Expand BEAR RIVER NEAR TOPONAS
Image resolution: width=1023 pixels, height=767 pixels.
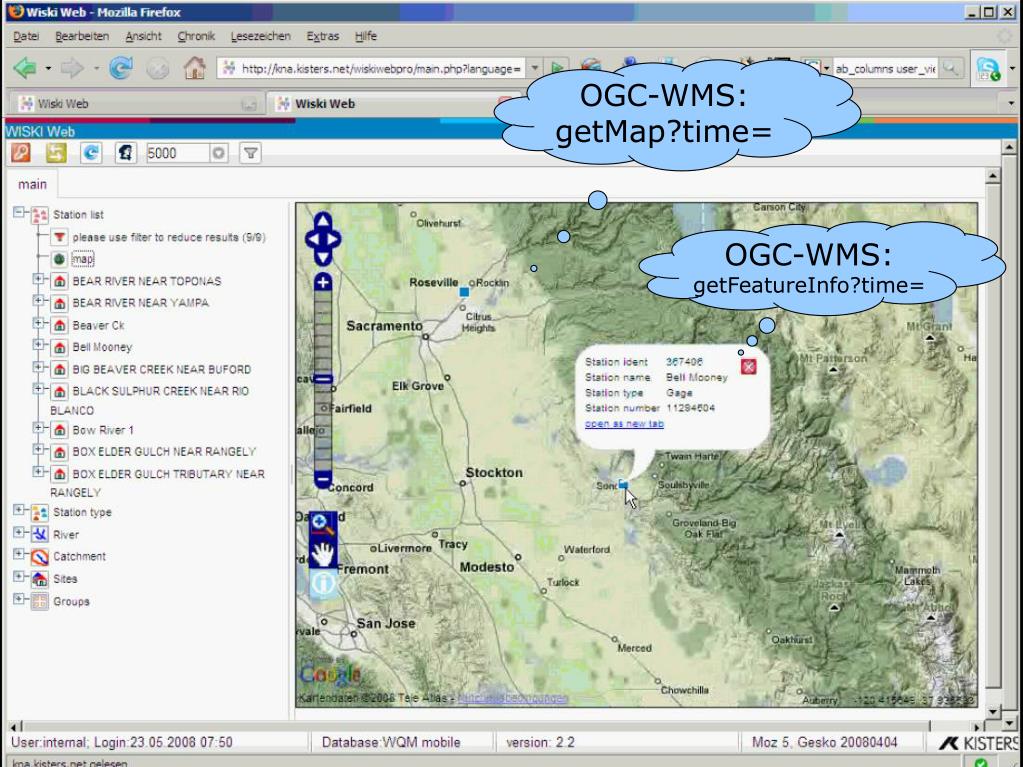point(38,279)
